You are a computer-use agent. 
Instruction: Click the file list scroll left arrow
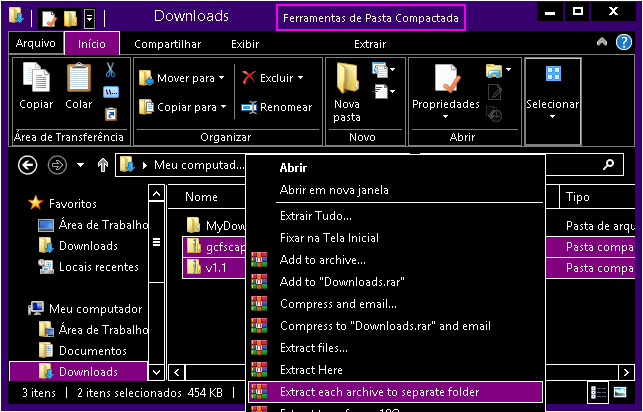(177, 373)
